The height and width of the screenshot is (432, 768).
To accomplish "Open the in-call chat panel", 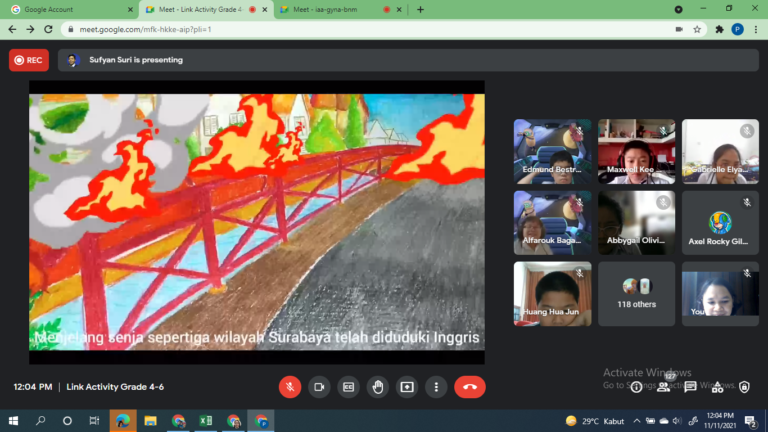I will (690, 386).
